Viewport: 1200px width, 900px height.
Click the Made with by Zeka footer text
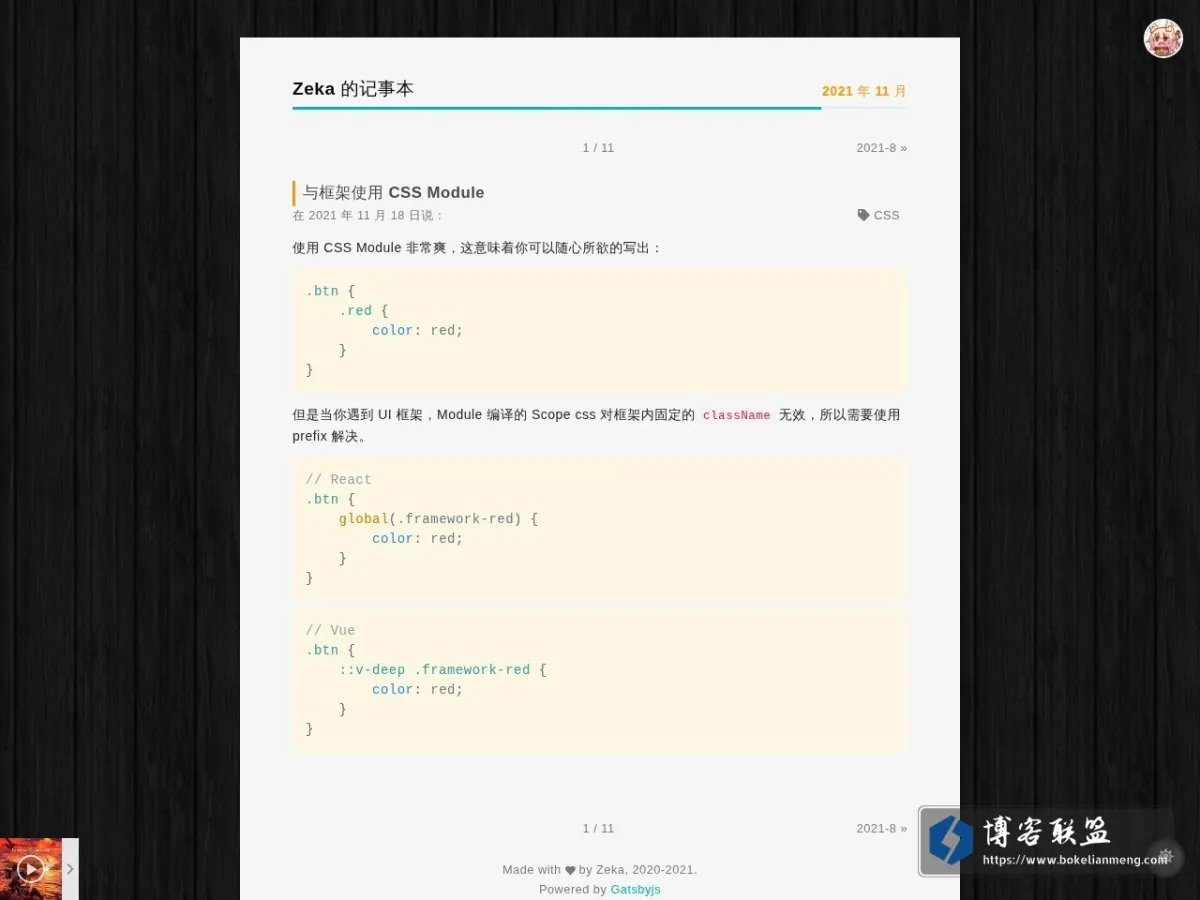[x=599, y=870]
